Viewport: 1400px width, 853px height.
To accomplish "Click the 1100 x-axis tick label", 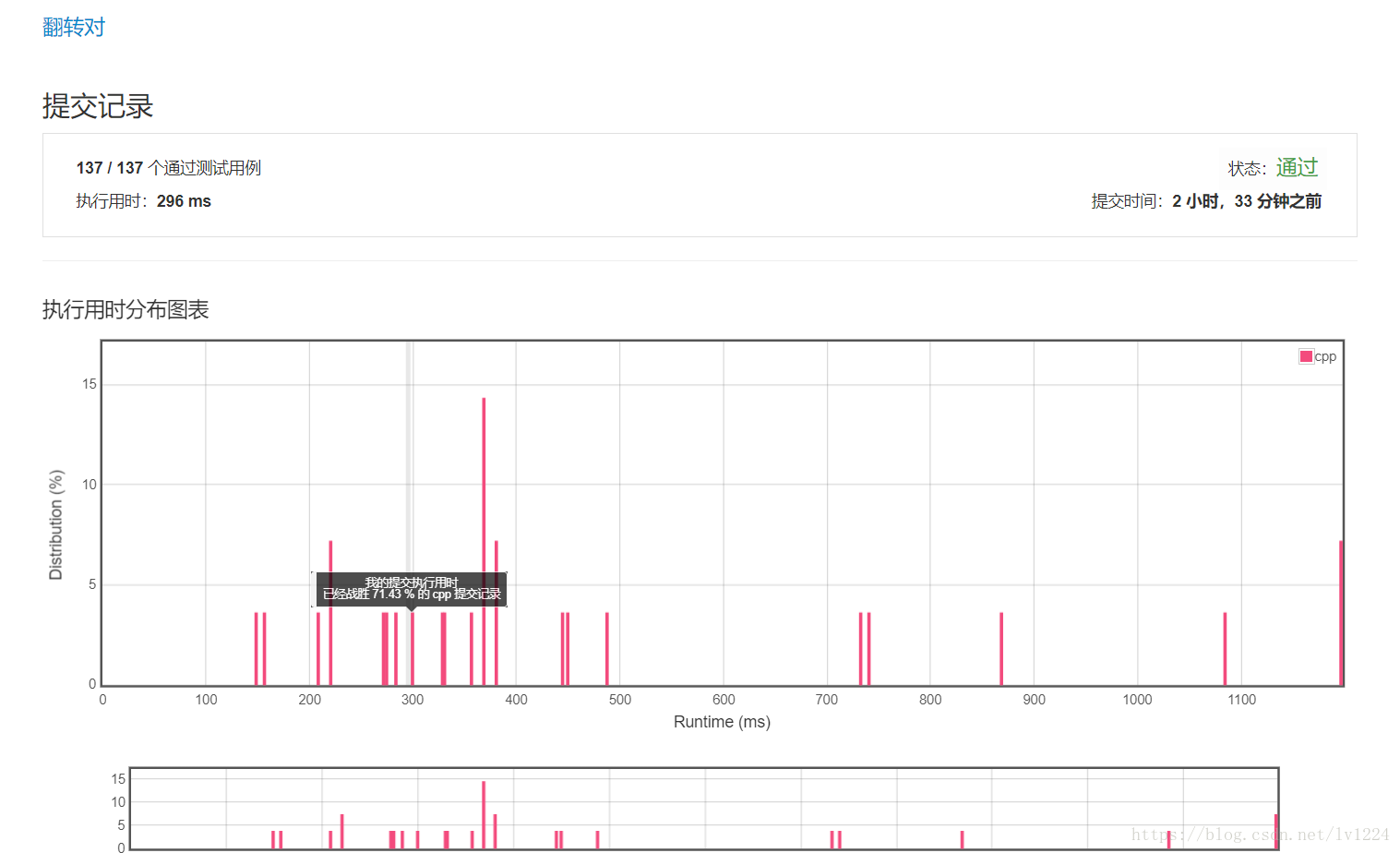I will tap(1241, 700).
